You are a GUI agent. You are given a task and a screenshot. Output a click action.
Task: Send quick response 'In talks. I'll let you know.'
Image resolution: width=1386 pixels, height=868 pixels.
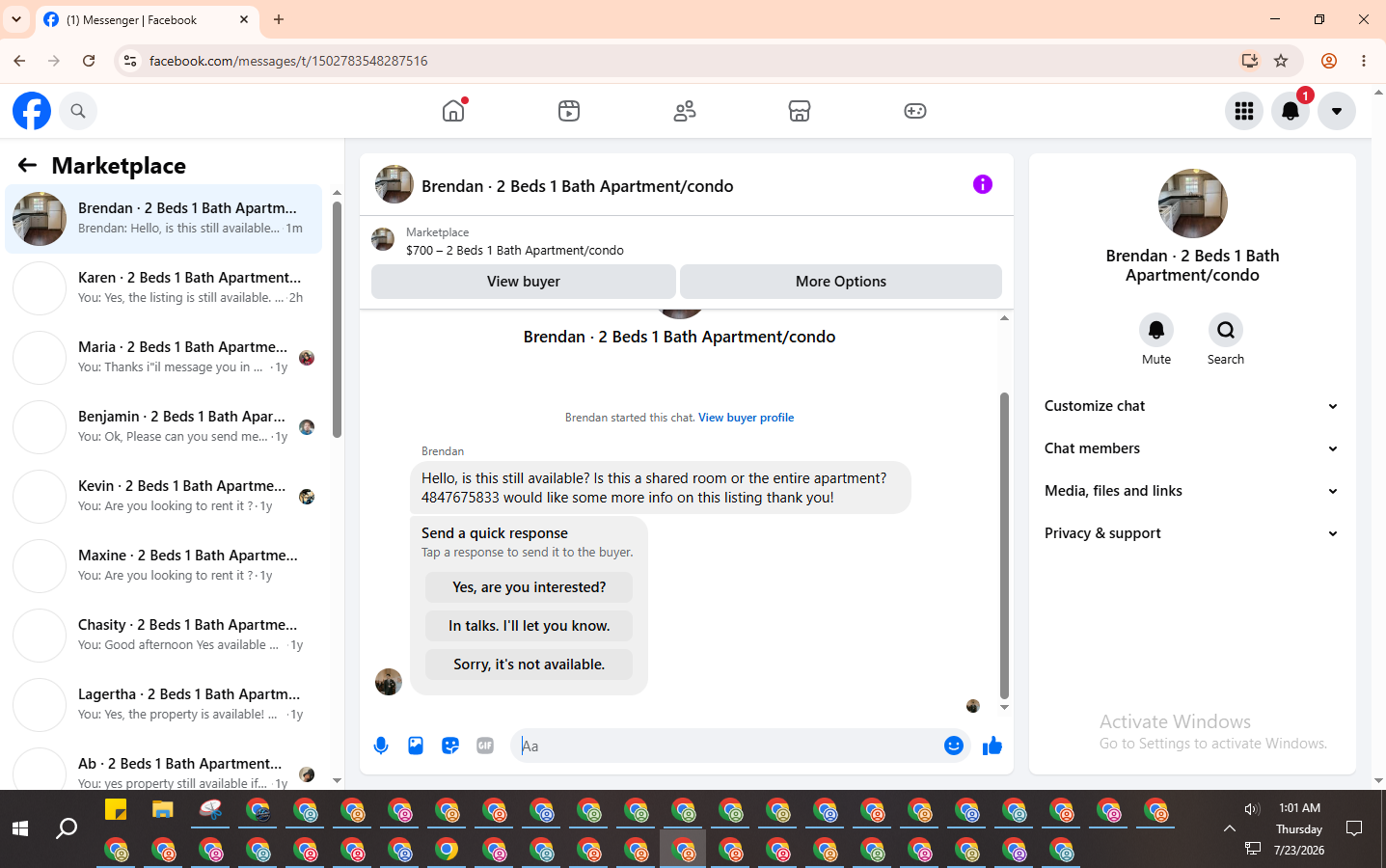530,626
